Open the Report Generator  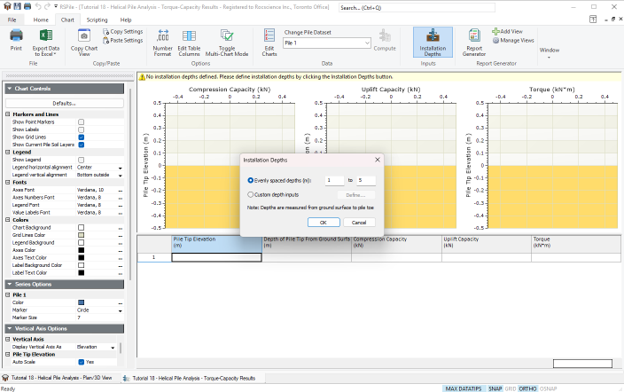coord(474,42)
